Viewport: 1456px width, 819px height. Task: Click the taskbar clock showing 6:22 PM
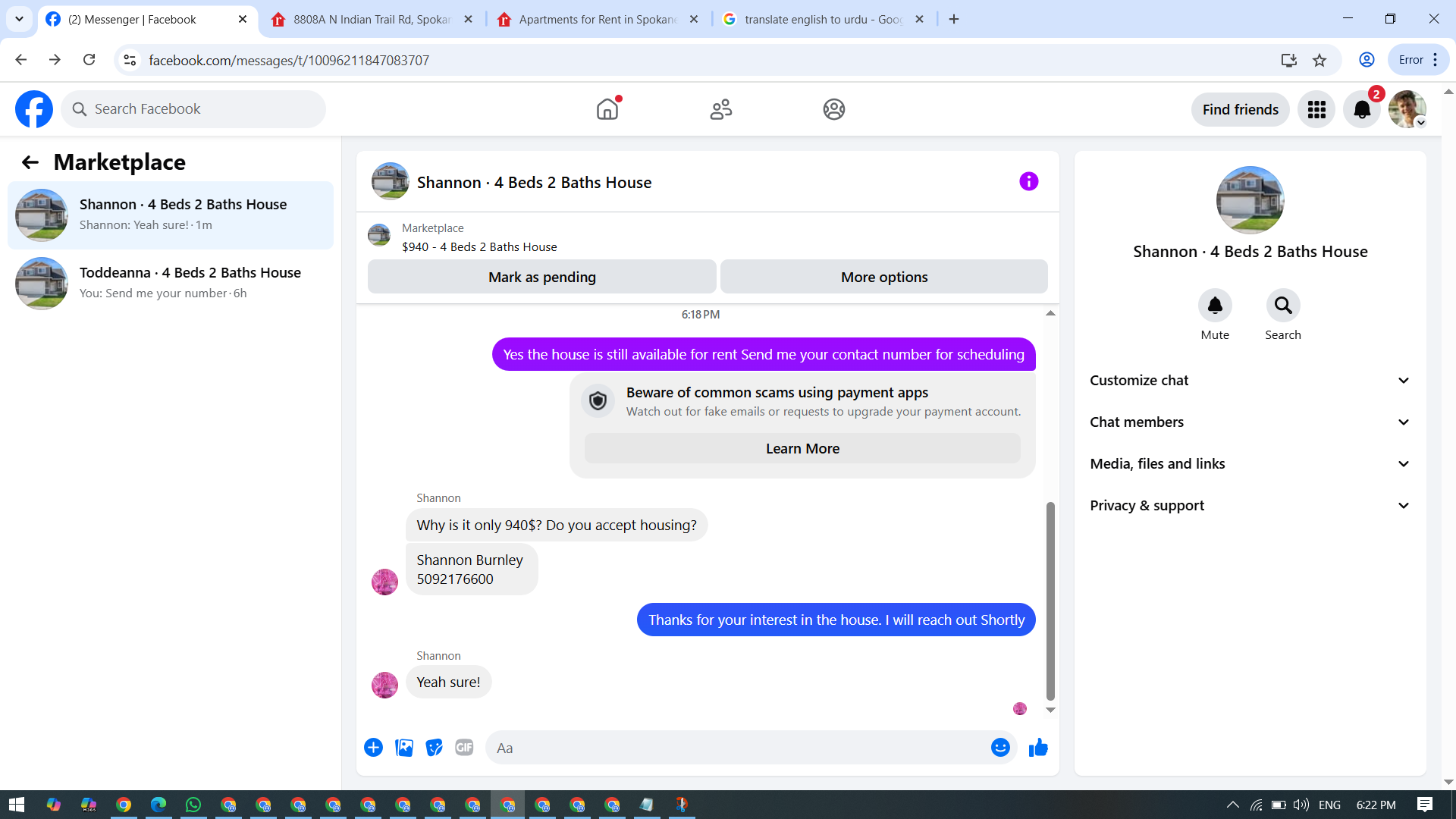tap(1376, 805)
